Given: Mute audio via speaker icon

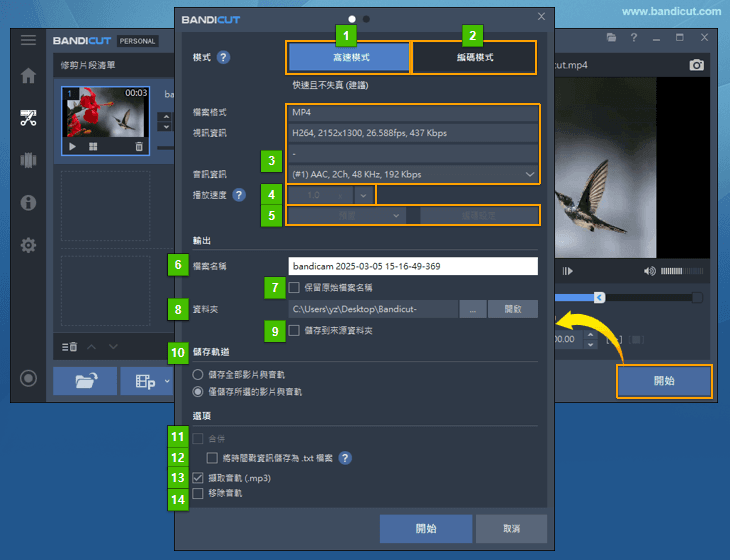Looking at the screenshot, I should pos(649,271).
